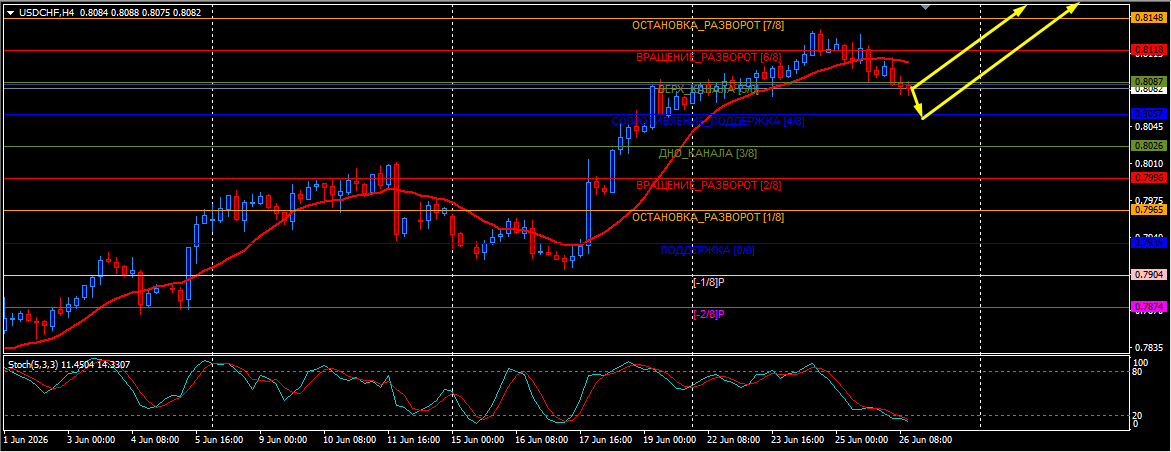Image resolution: width=1171 pixels, height=452 pixels.
Task: Click the stochastic scale value 20
Action: pos(1138,415)
